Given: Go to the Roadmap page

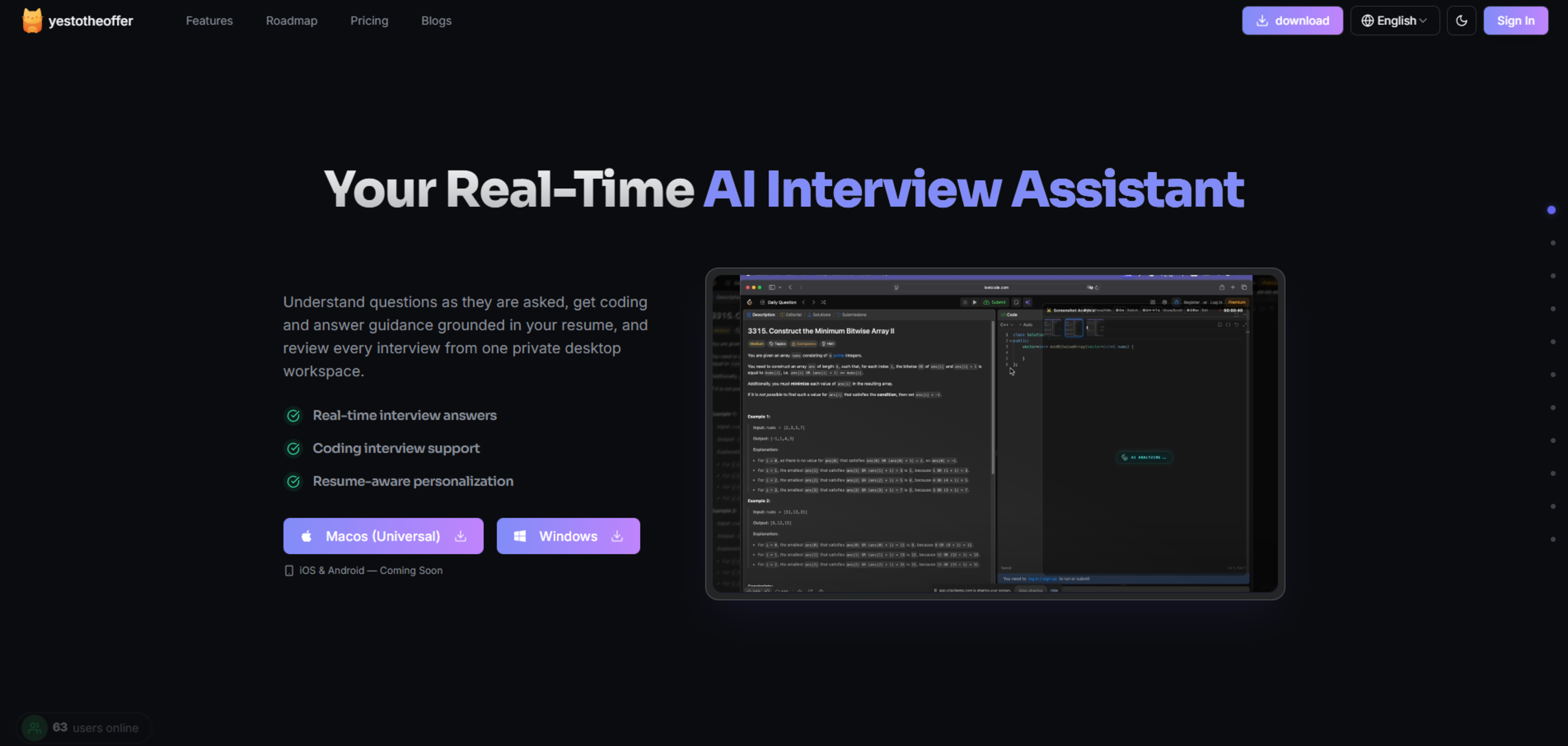Looking at the screenshot, I should pos(292,21).
